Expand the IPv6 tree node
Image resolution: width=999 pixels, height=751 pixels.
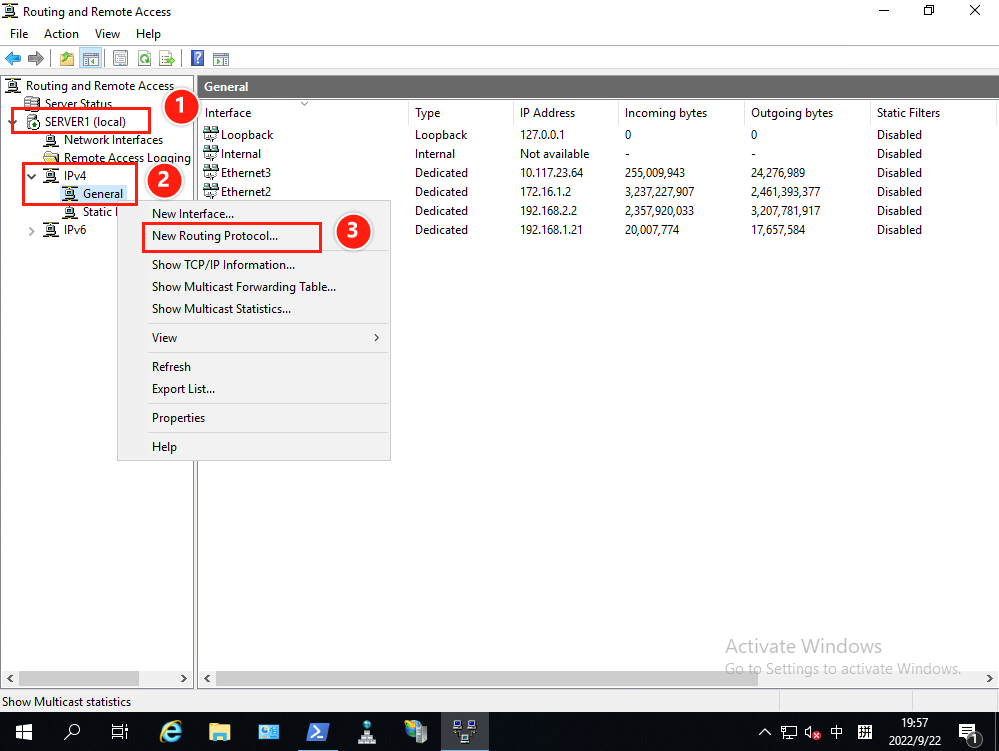click(x=31, y=231)
